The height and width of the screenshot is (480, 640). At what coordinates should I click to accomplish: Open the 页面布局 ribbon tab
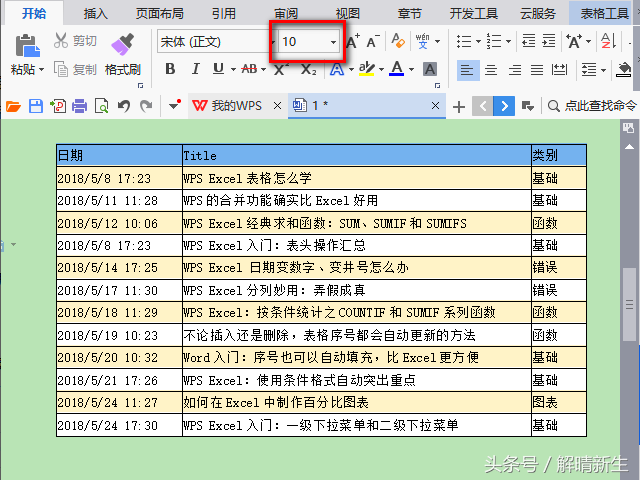coord(160,13)
